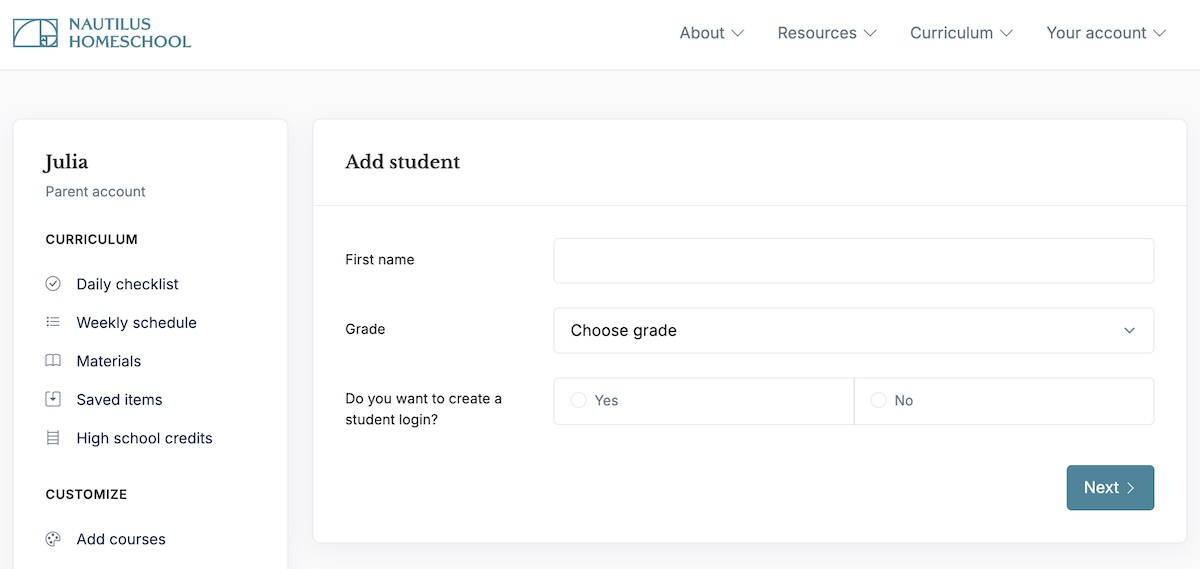Click the First name label
1200x569 pixels.
tap(379, 259)
